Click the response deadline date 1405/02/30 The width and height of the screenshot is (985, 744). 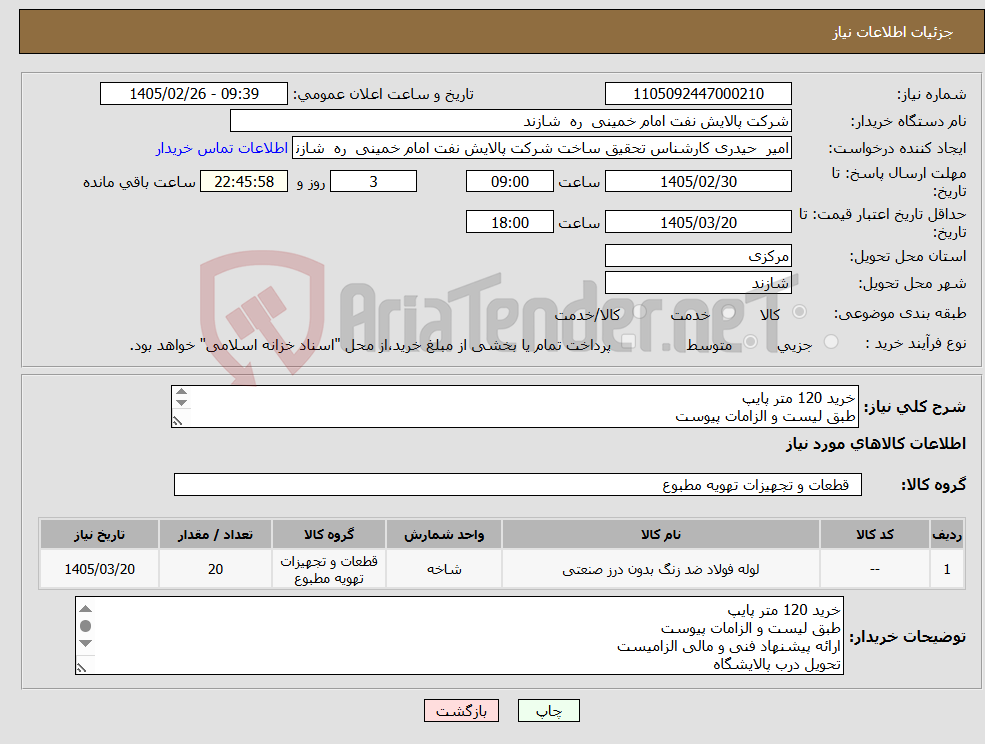coord(698,182)
